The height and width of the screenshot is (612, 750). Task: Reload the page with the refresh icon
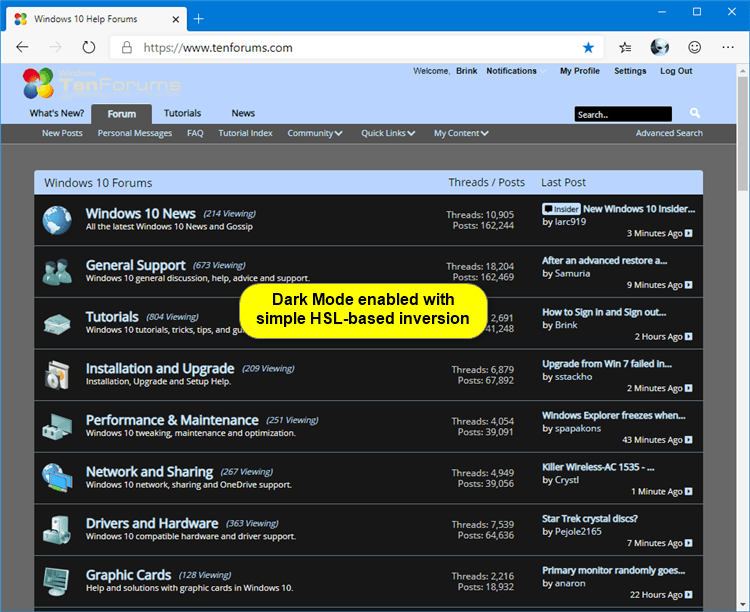click(x=88, y=47)
